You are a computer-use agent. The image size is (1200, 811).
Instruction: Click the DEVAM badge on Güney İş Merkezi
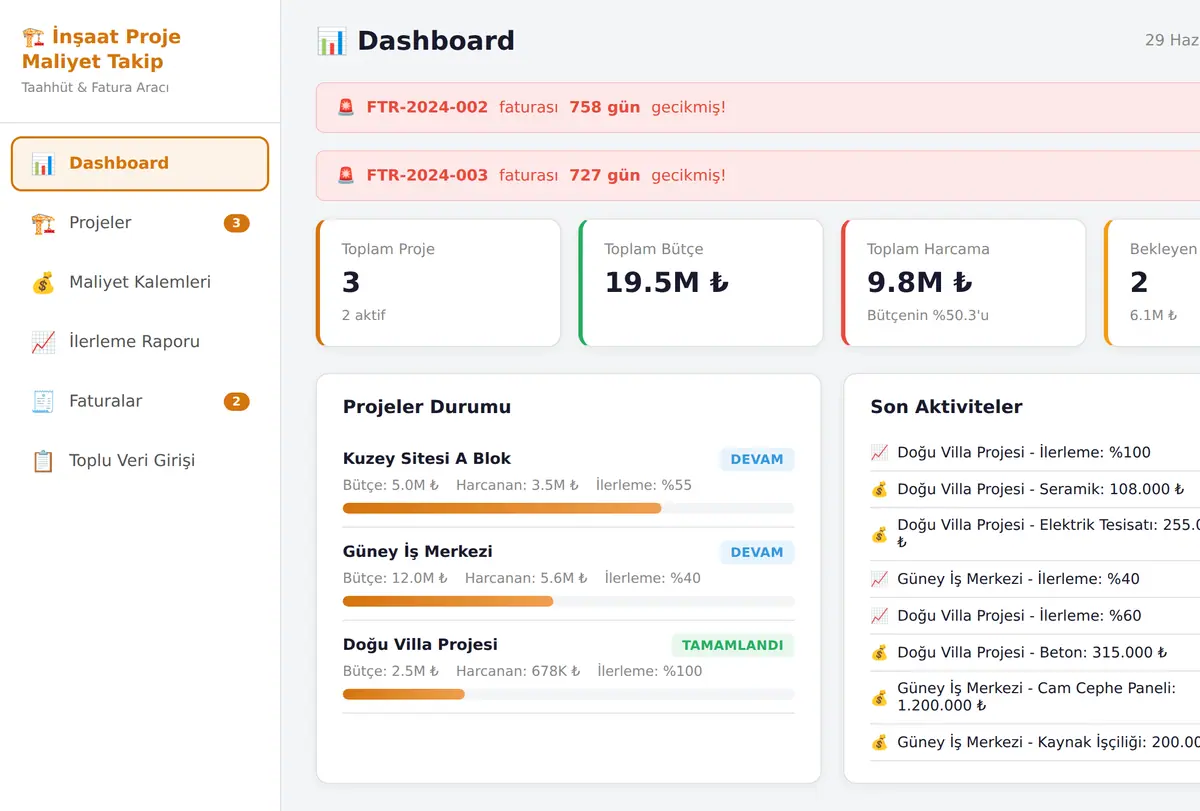757,552
